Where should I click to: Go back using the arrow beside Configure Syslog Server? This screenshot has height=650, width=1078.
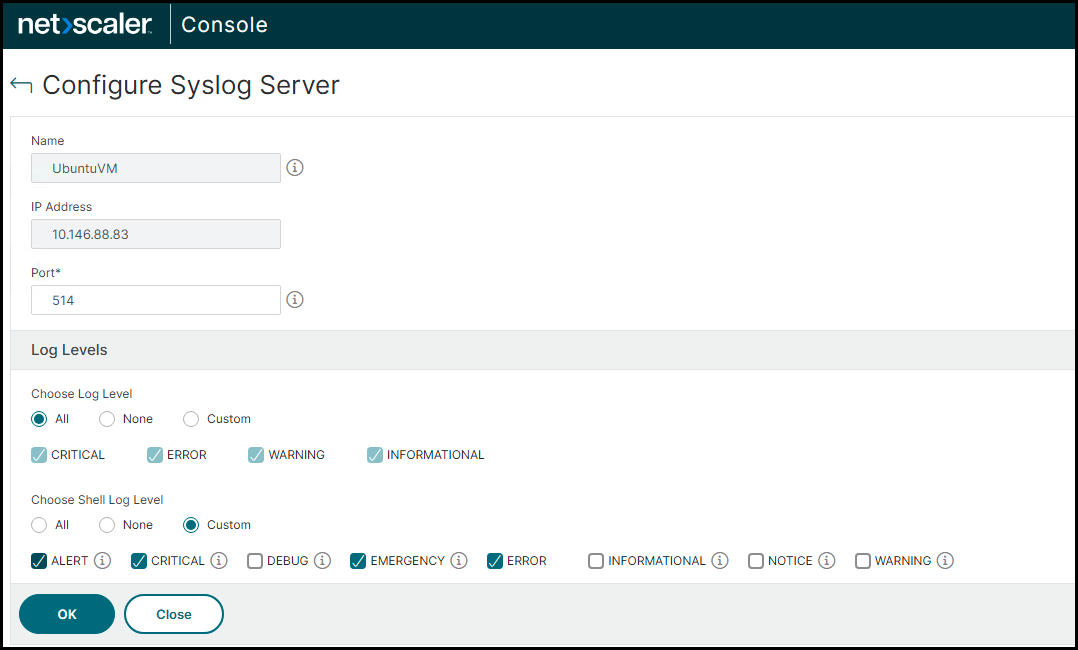pyautogui.click(x=21, y=85)
